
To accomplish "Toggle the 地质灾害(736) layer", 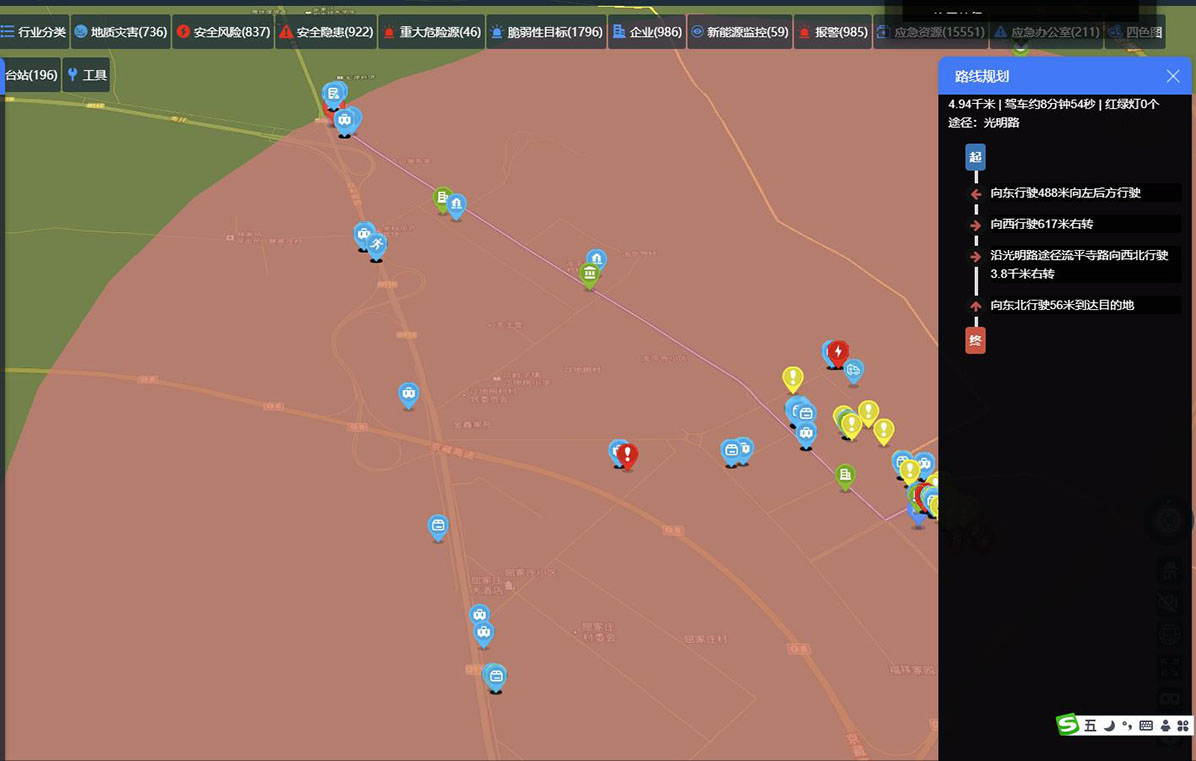I will tap(121, 32).
